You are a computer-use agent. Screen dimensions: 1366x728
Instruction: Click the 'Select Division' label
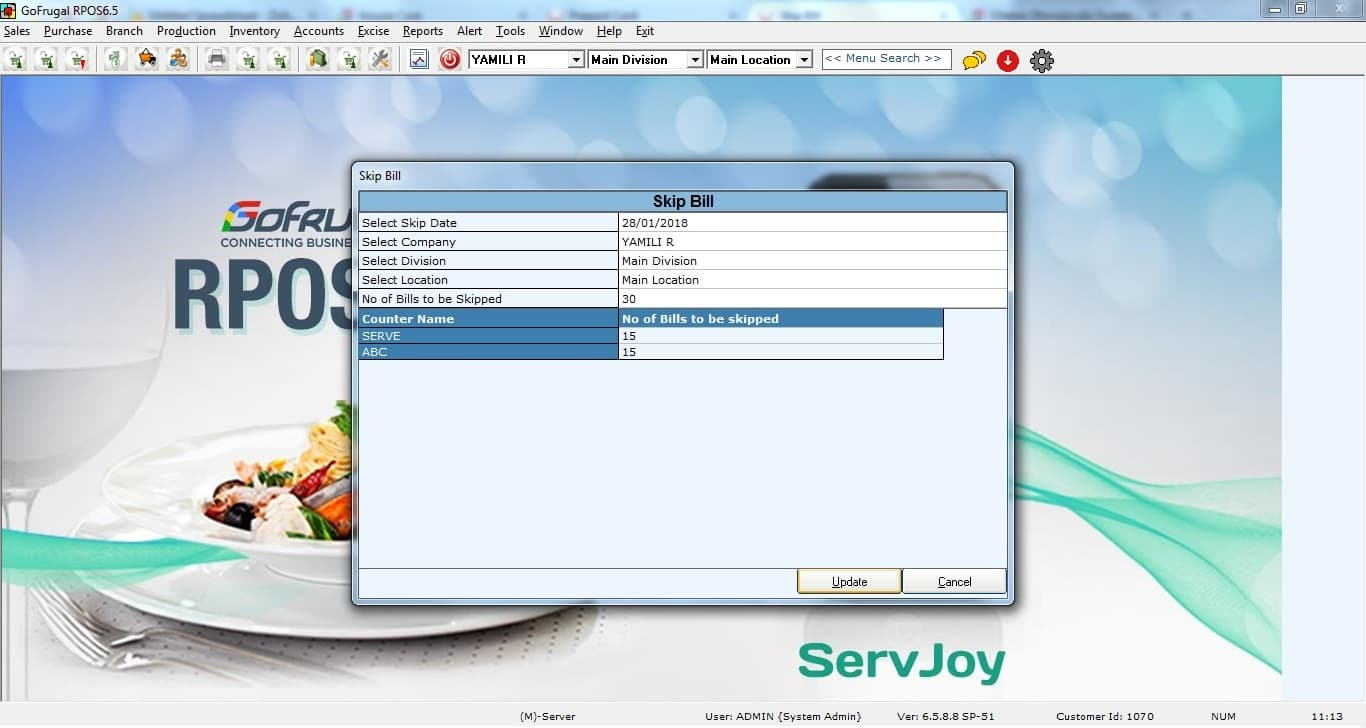404,261
